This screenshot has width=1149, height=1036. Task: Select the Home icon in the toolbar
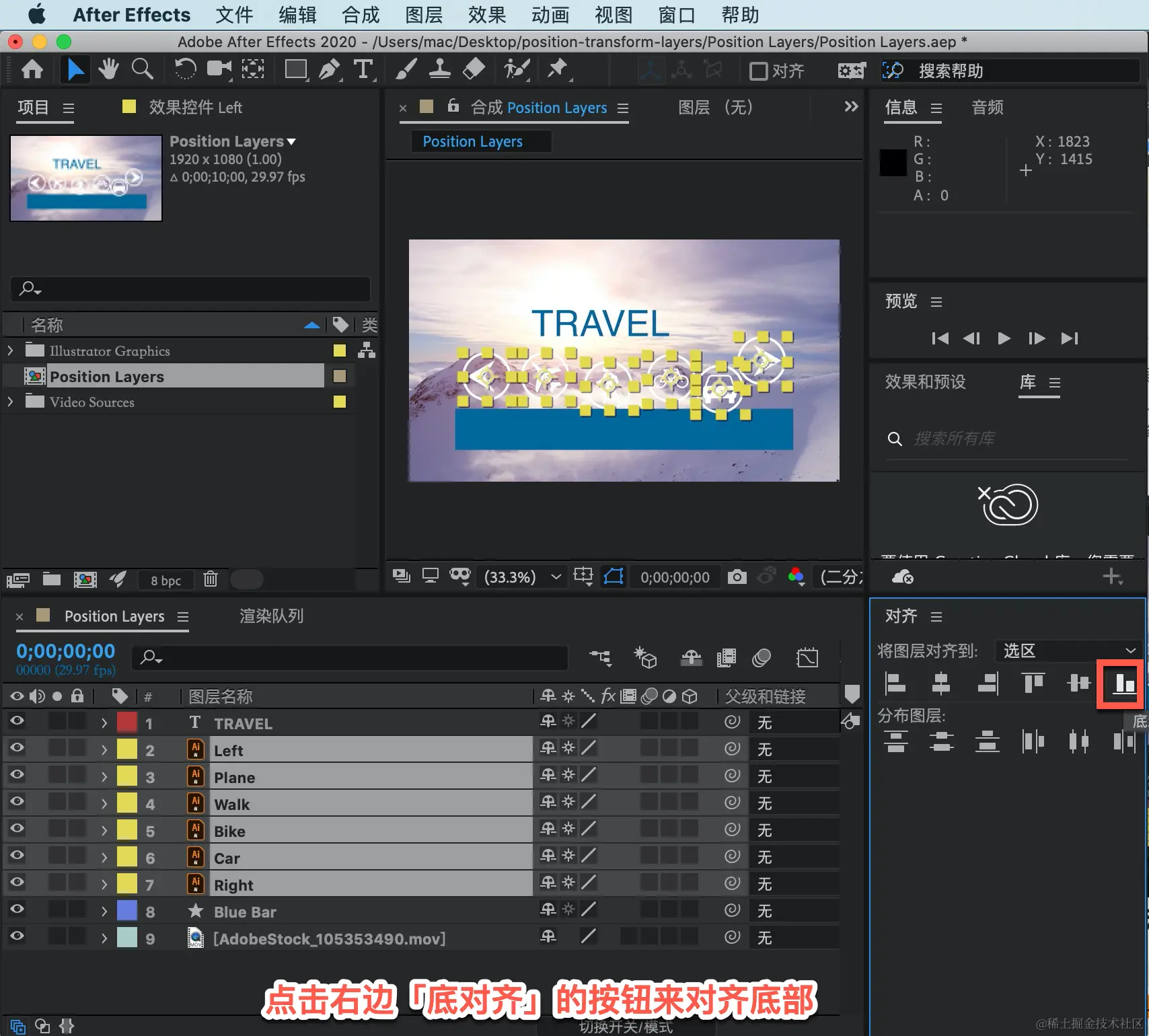tap(32, 69)
